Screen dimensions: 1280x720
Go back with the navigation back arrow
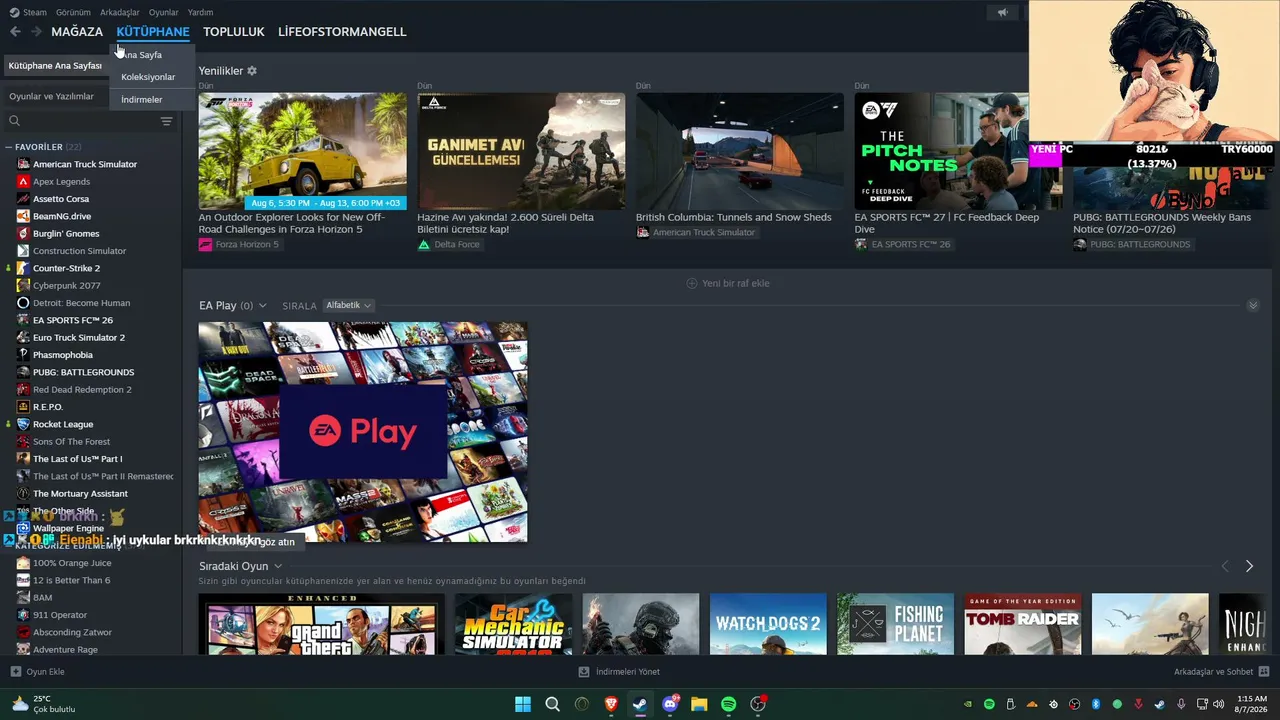tap(15, 32)
